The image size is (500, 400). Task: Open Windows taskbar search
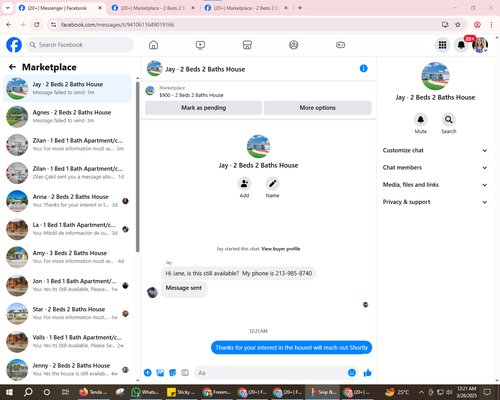click(x=28, y=392)
